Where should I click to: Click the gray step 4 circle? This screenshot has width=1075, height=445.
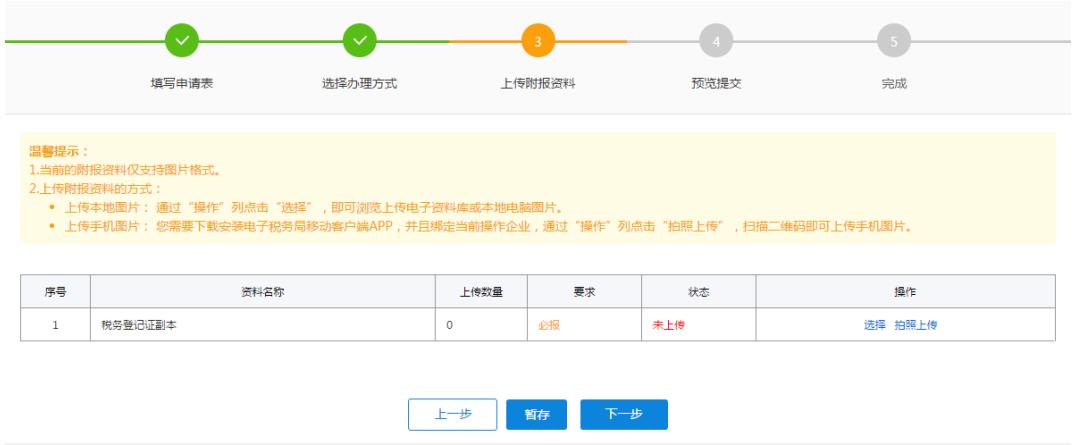tap(716, 43)
